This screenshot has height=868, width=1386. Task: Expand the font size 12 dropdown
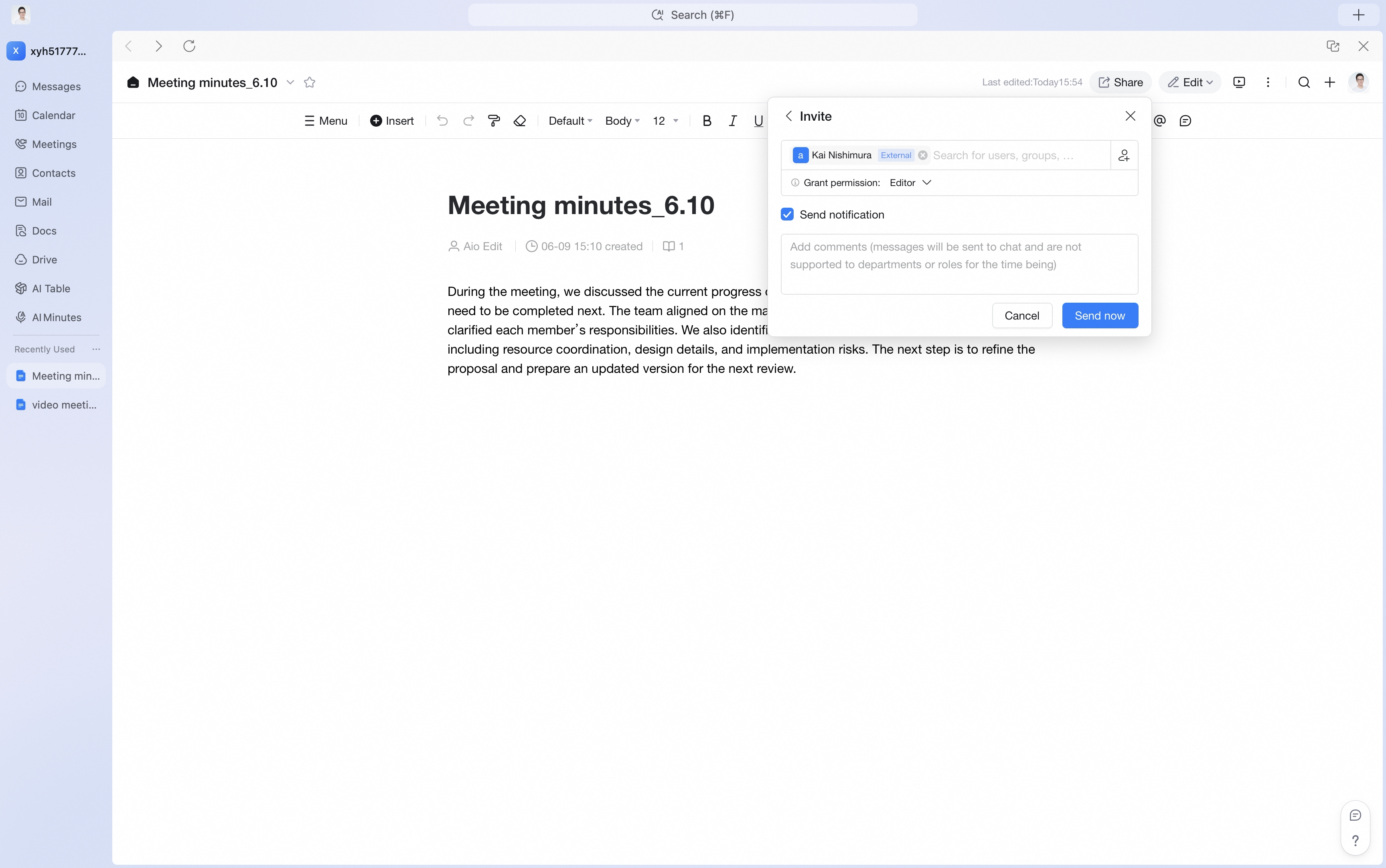pyautogui.click(x=665, y=121)
